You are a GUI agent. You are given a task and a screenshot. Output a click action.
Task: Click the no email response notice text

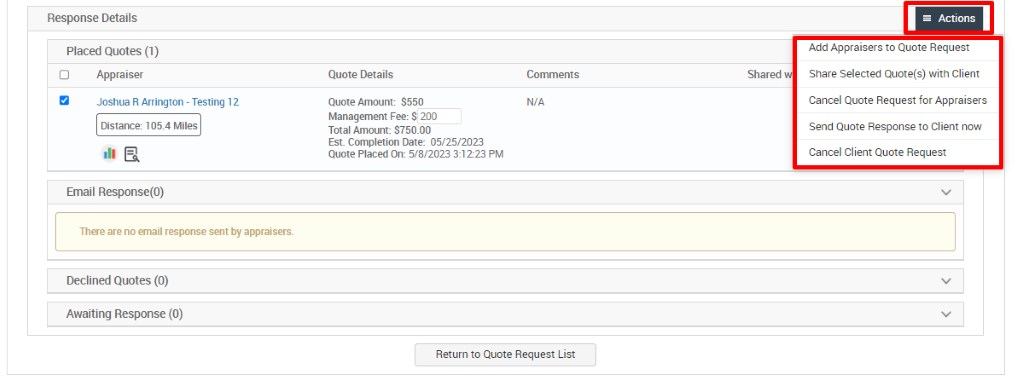pos(186,232)
